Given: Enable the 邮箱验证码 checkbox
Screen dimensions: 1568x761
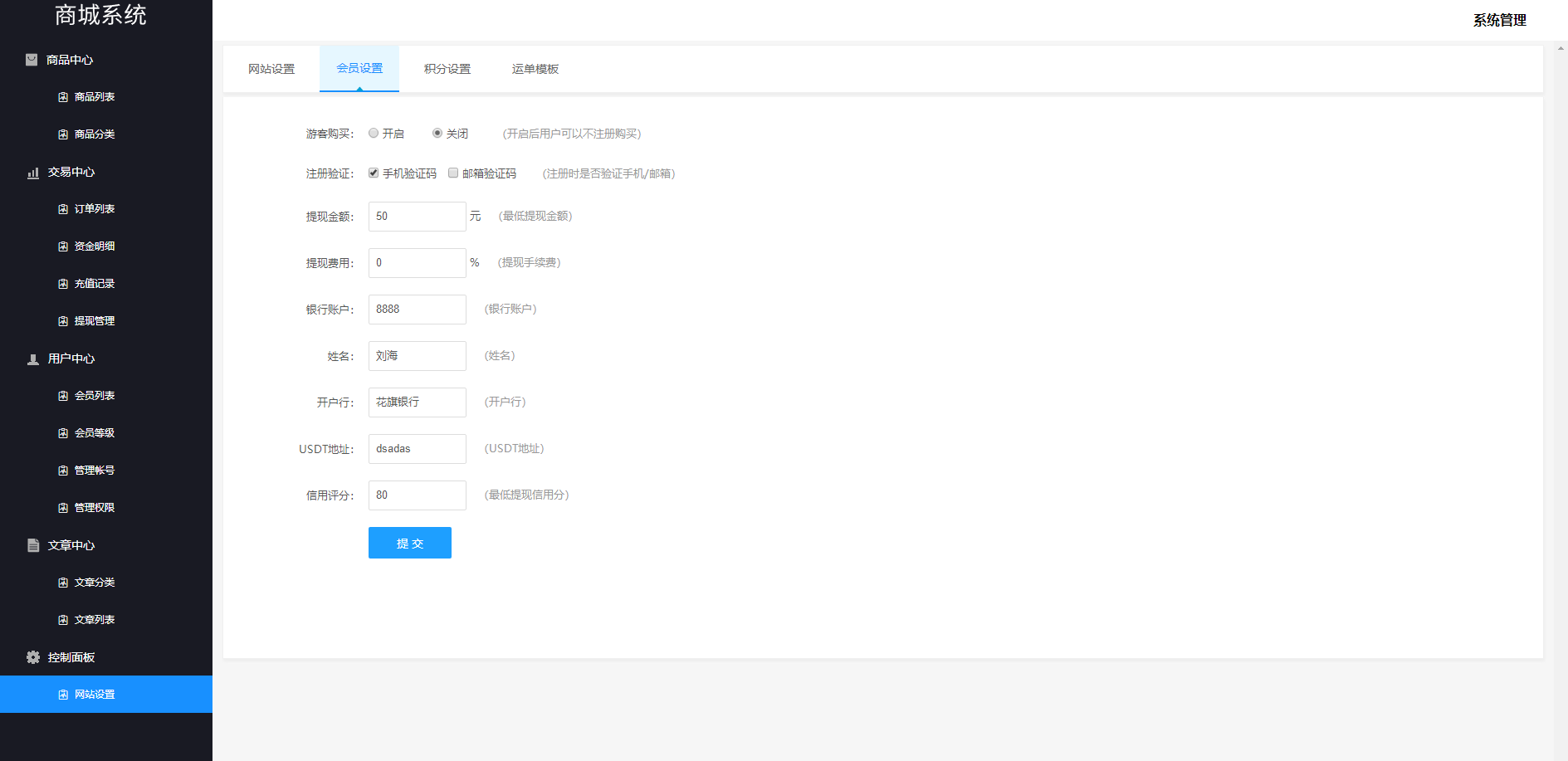Looking at the screenshot, I should coord(453,173).
